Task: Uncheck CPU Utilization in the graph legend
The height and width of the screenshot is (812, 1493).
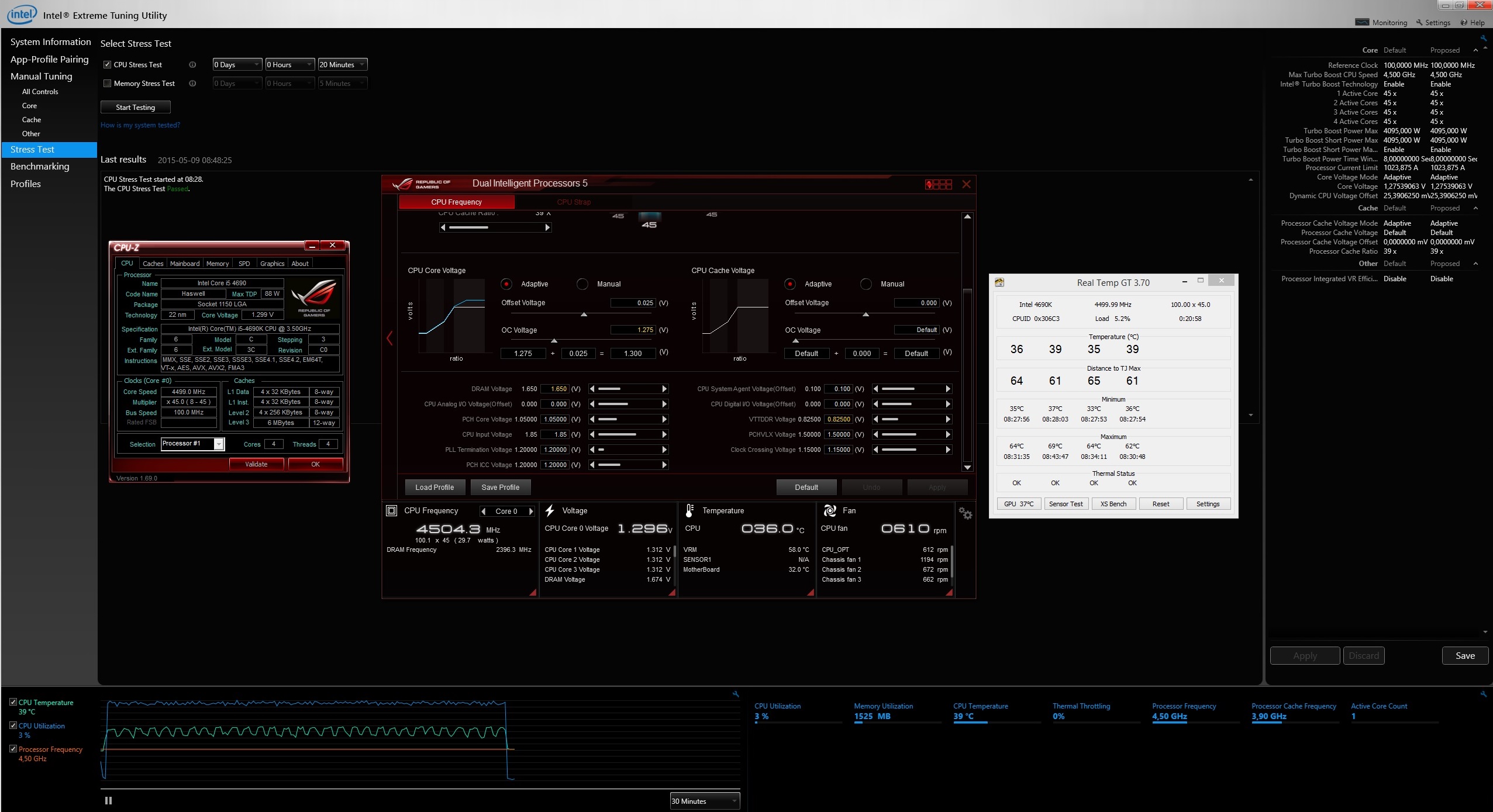Action: [13, 725]
